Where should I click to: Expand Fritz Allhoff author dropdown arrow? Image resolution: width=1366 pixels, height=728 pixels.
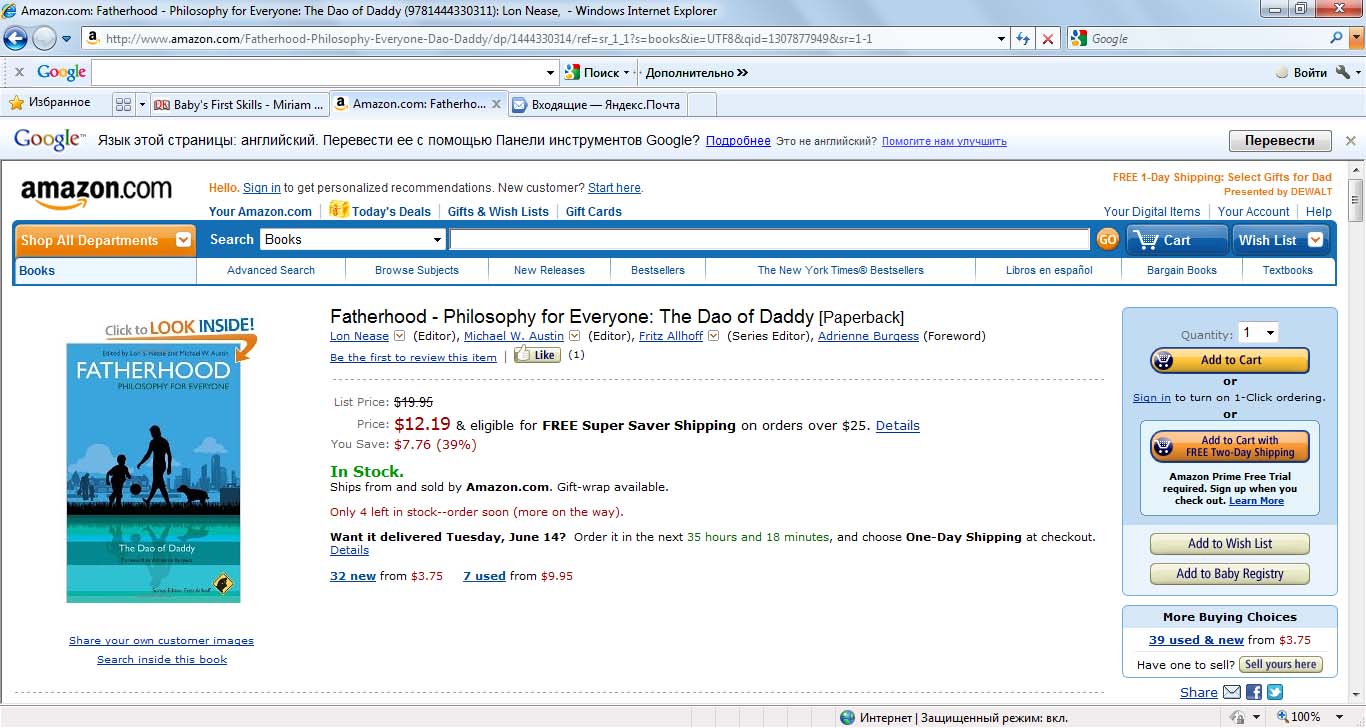[714, 336]
